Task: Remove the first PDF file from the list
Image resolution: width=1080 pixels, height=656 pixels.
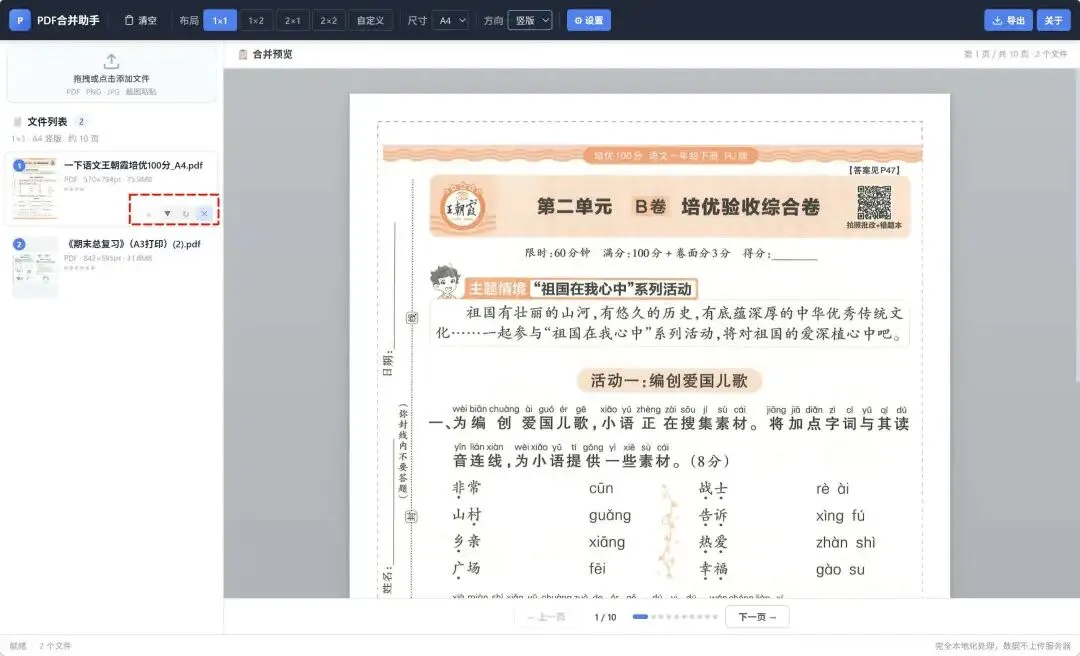Action: (205, 214)
